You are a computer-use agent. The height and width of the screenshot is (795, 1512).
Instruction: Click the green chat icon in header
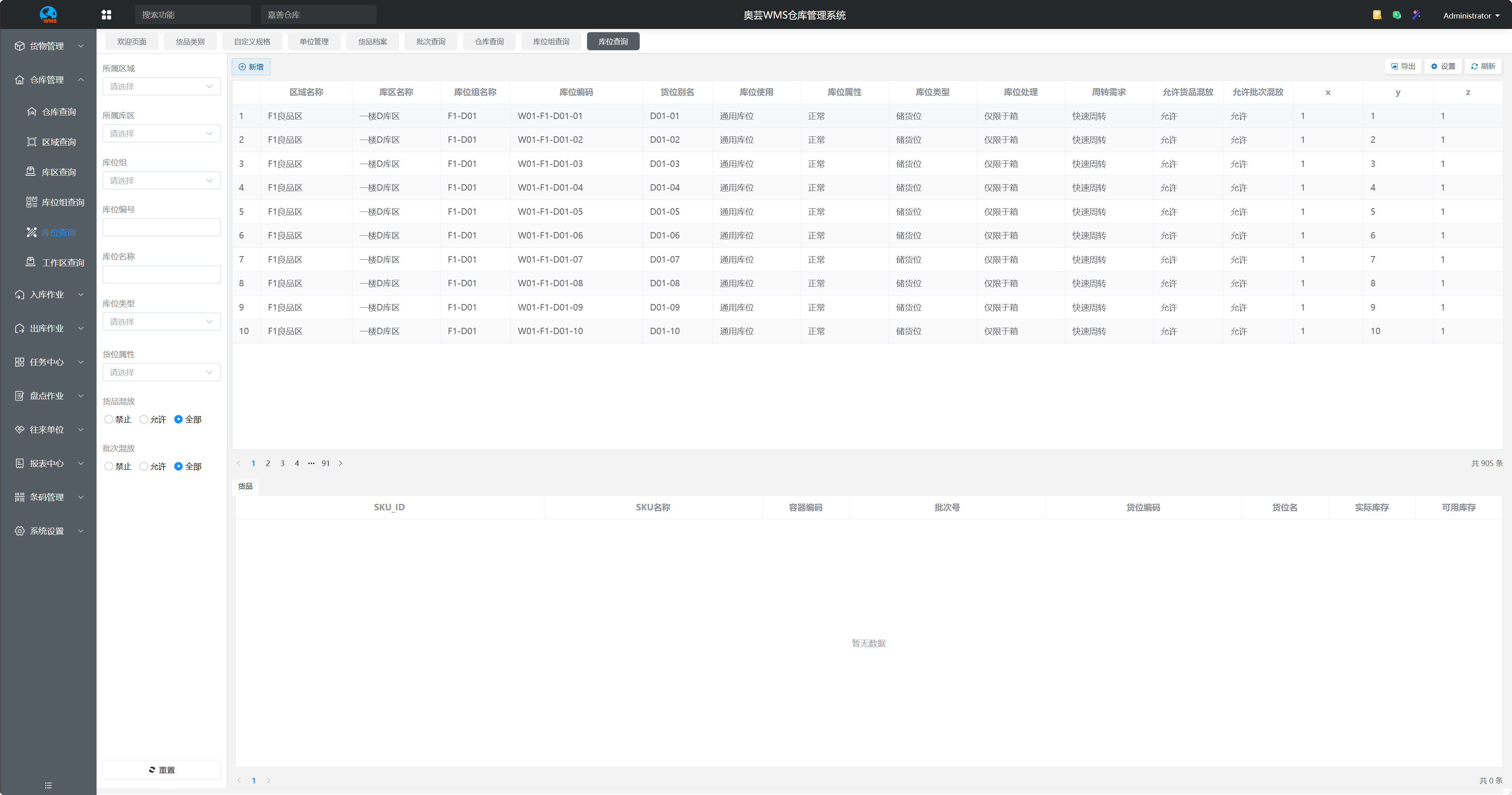pos(1397,14)
